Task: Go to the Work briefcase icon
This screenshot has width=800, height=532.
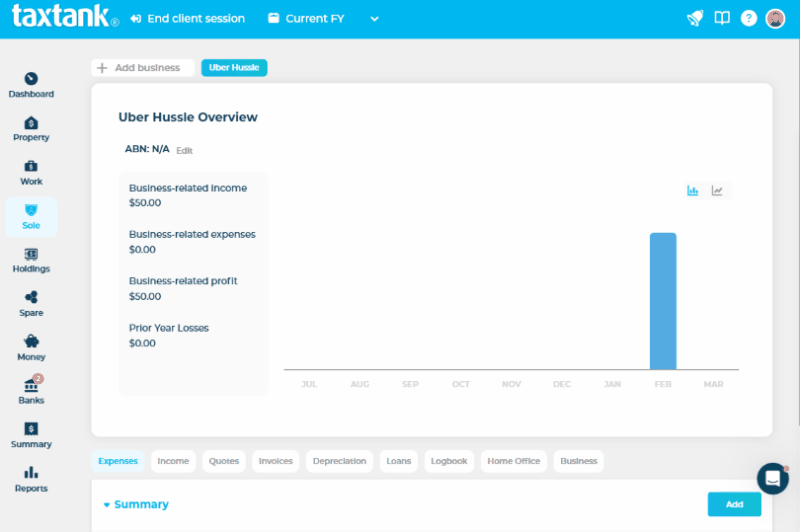Action: coord(31,166)
